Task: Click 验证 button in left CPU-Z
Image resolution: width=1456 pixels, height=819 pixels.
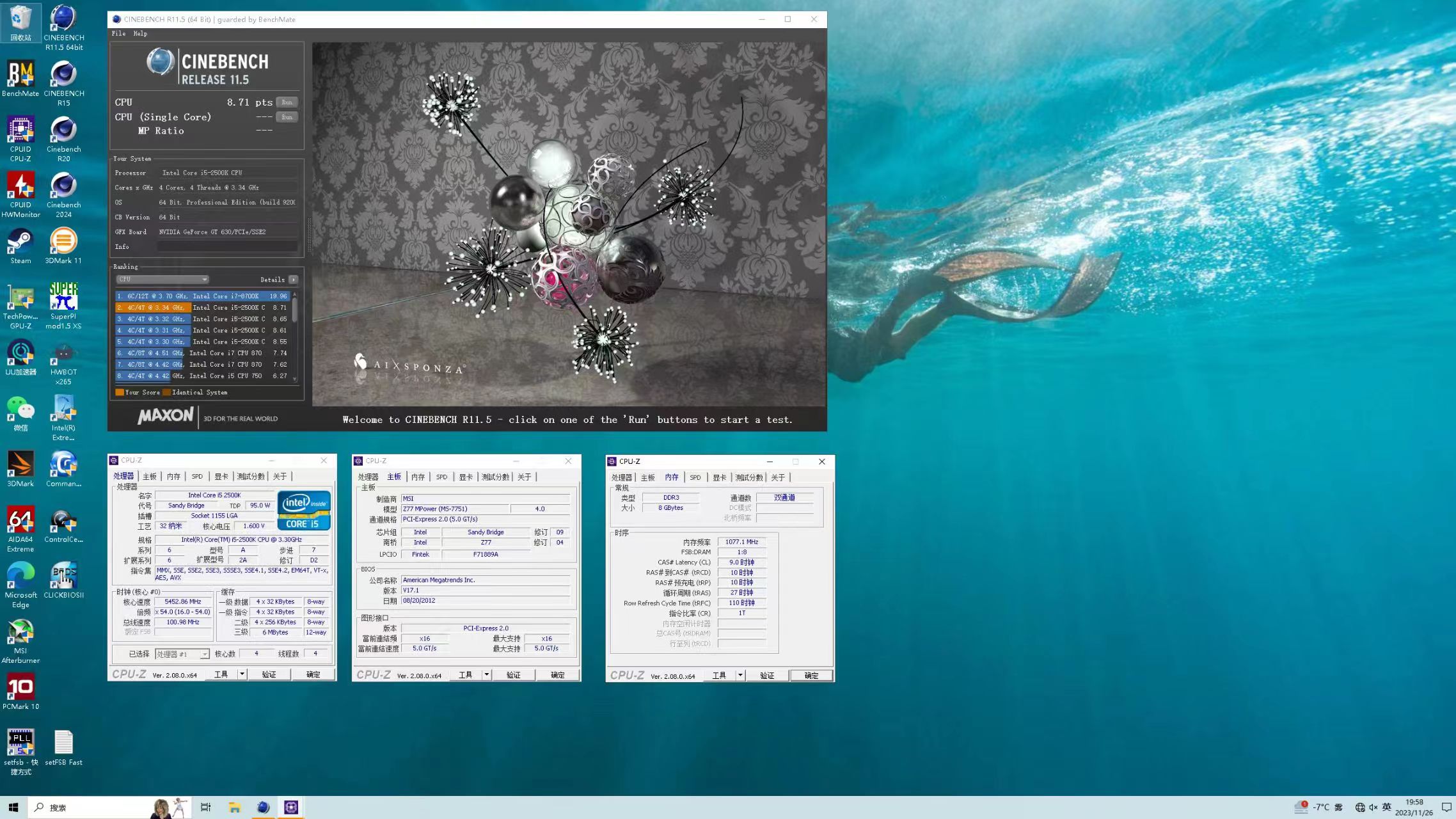Action: click(x=269, y=674)
